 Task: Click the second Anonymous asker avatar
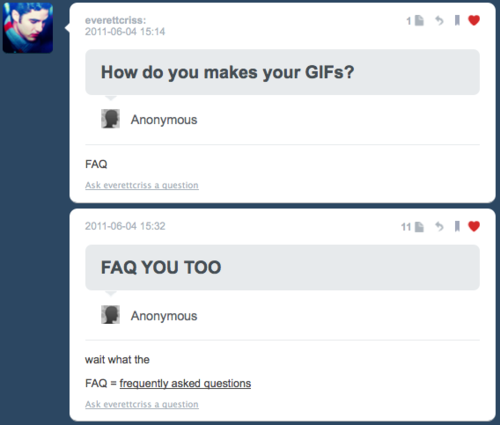[110, 315]
